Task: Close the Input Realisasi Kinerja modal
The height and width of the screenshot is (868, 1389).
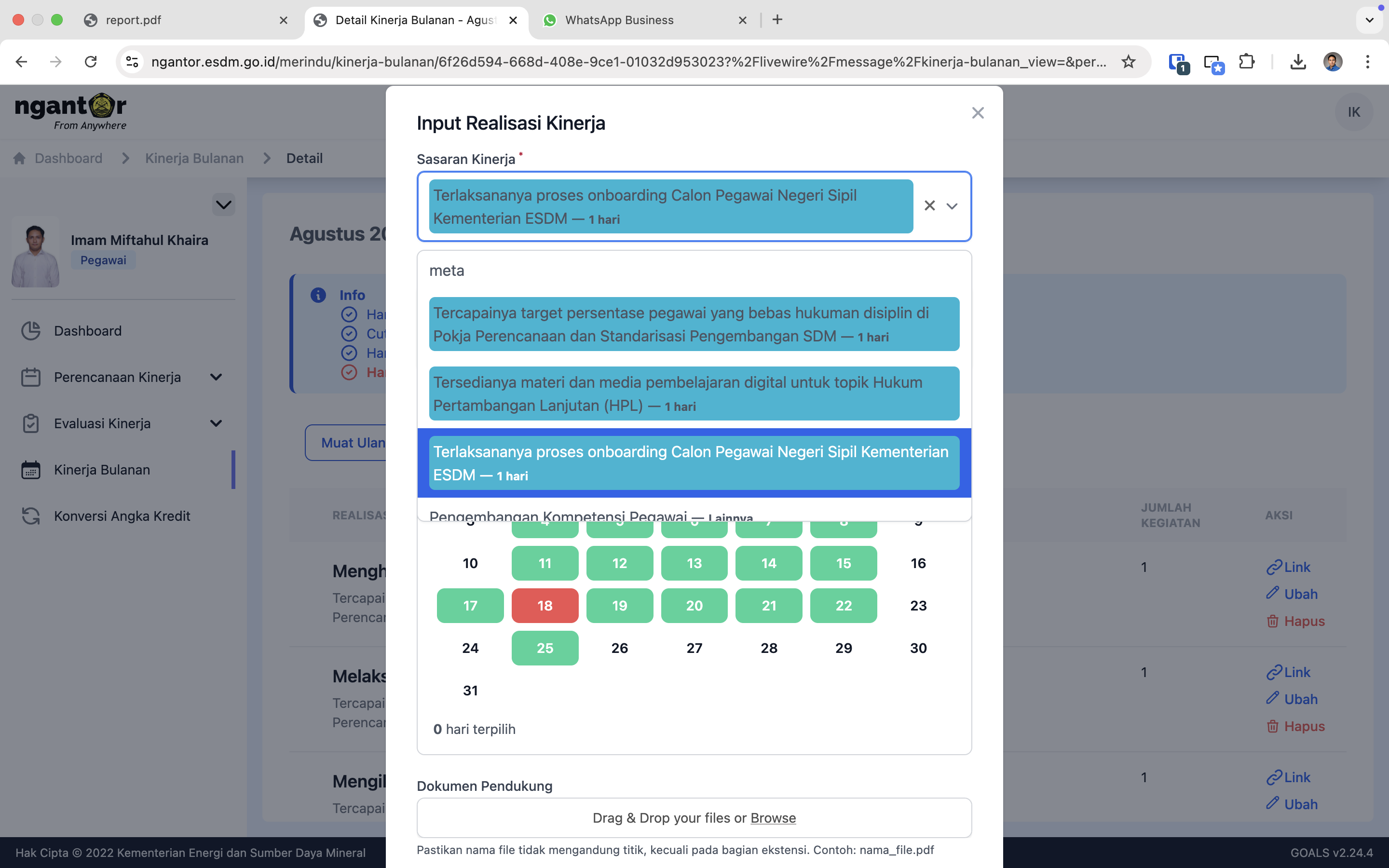Action: click(x=978, y=113)
